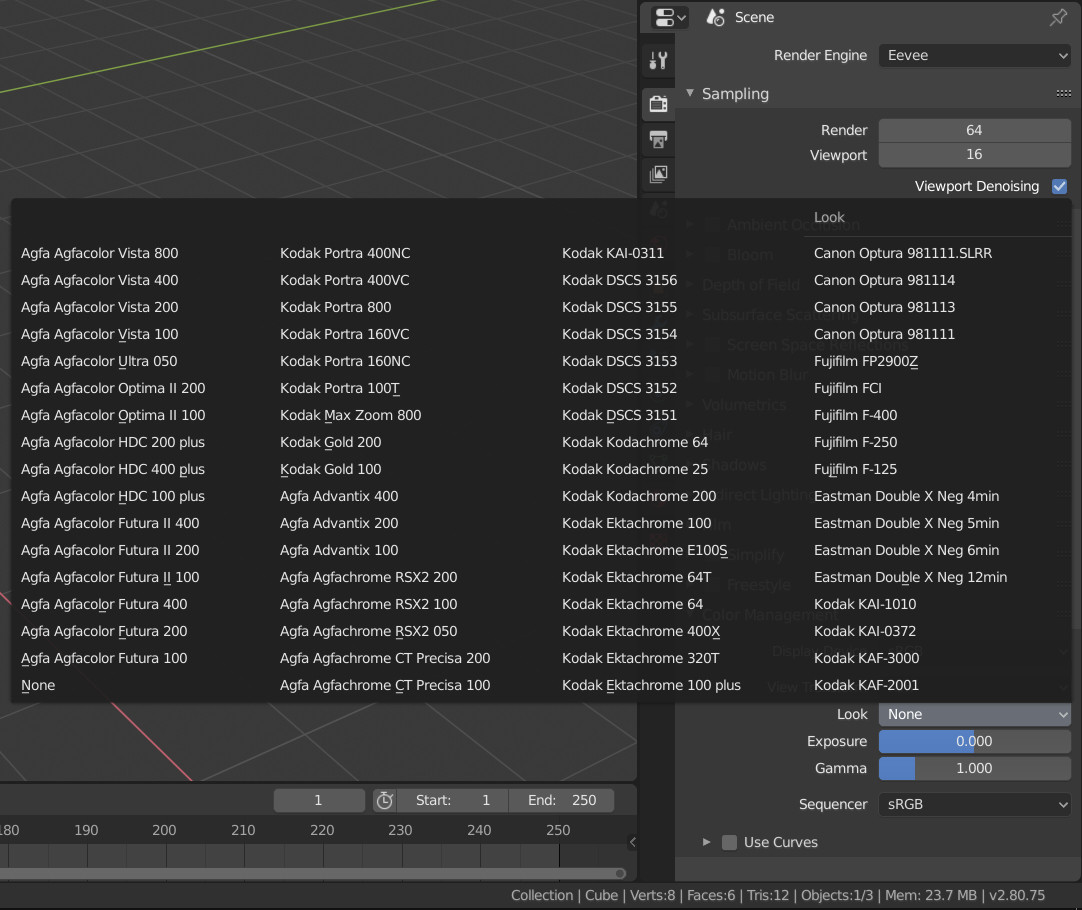This screenshot has height=910, width=1082.
Task: Toggle the Use Curves section open
Action: tap(707, 842)
